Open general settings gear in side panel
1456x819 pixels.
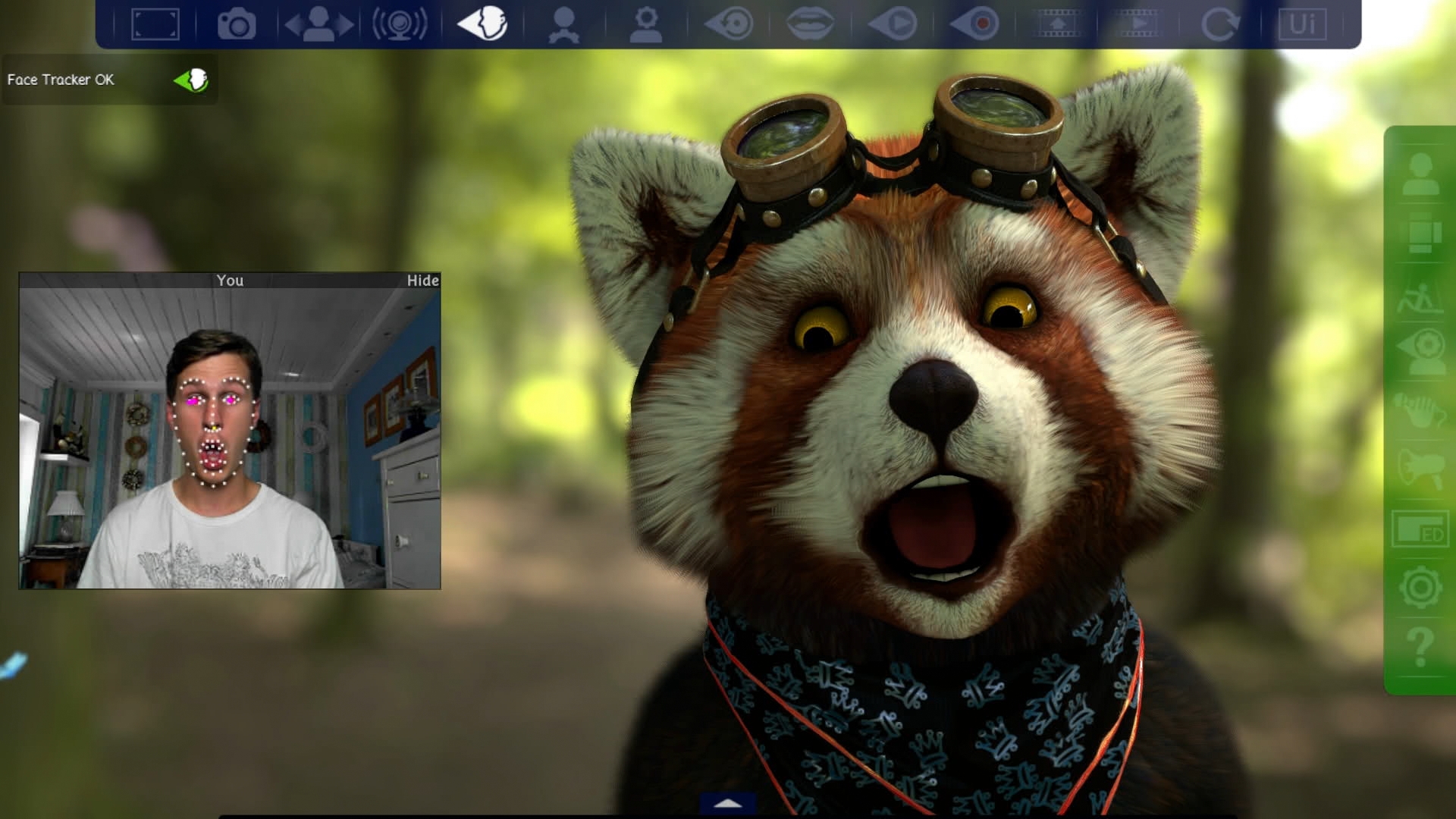click(x=1420, y=587)
